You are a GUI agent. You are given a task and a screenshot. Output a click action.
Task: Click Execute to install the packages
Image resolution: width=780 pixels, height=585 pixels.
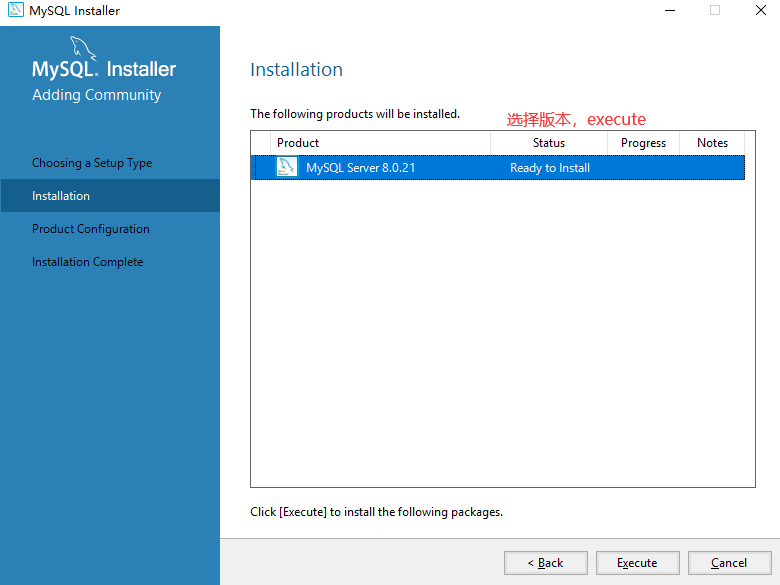(637, 563)
